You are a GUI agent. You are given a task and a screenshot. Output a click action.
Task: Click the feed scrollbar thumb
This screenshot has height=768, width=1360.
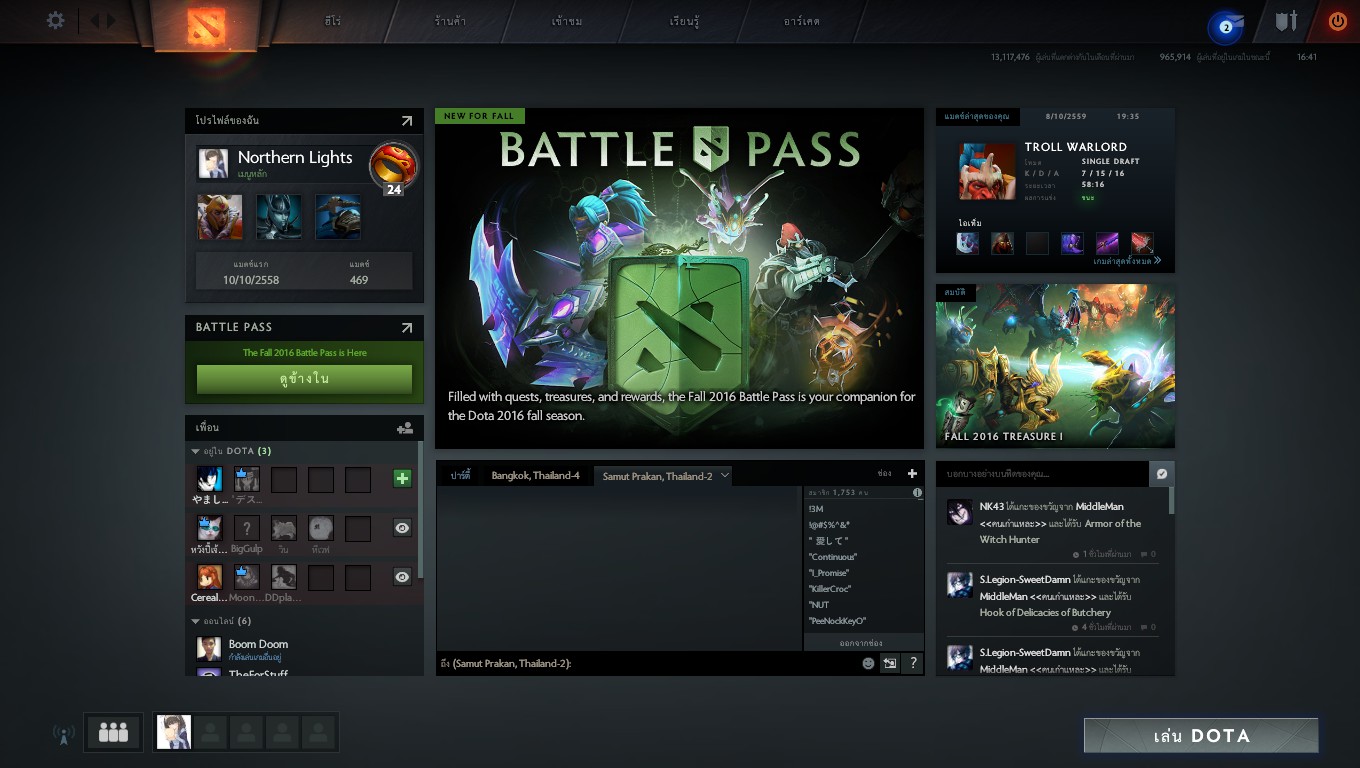pos(1171,501)
